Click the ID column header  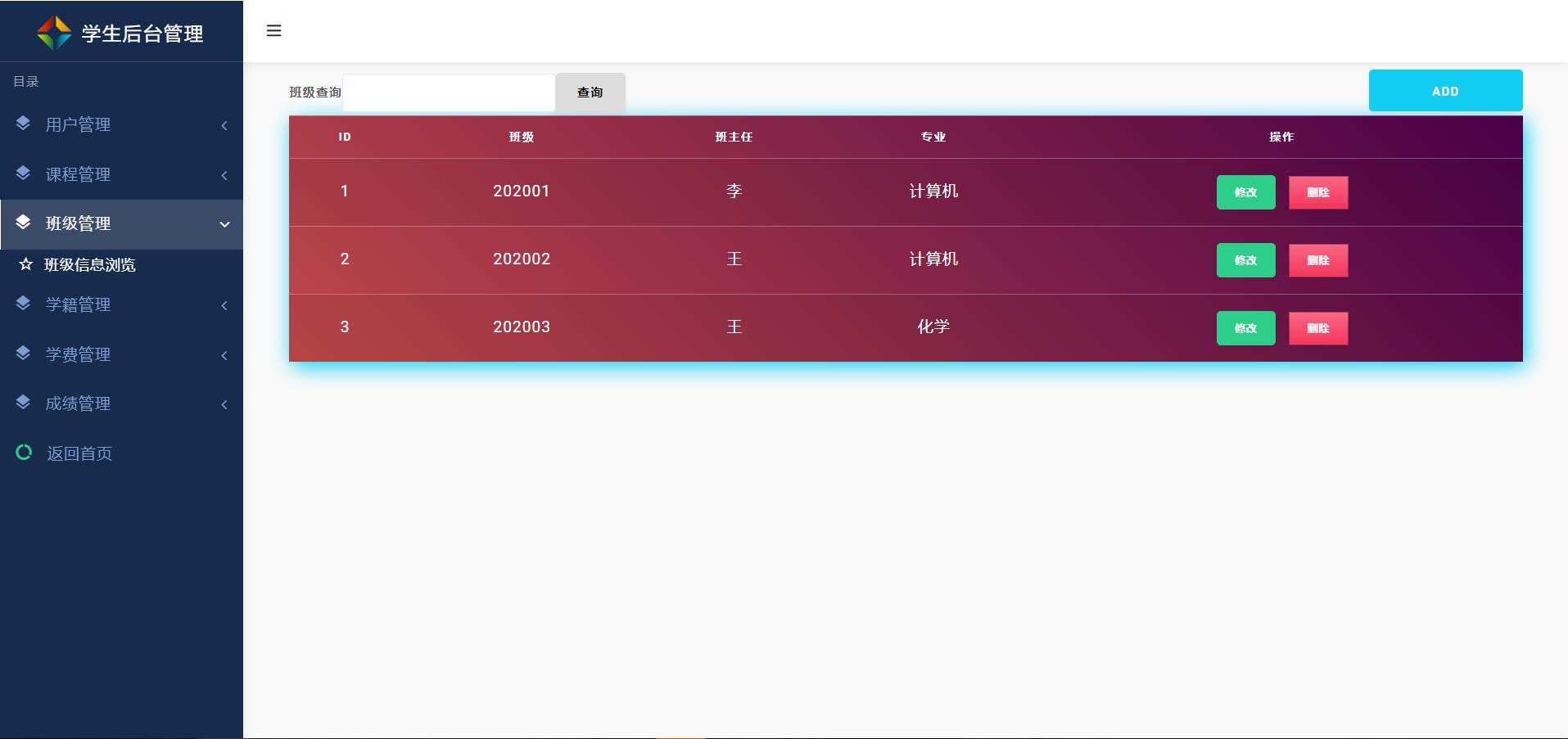point(345,137)
